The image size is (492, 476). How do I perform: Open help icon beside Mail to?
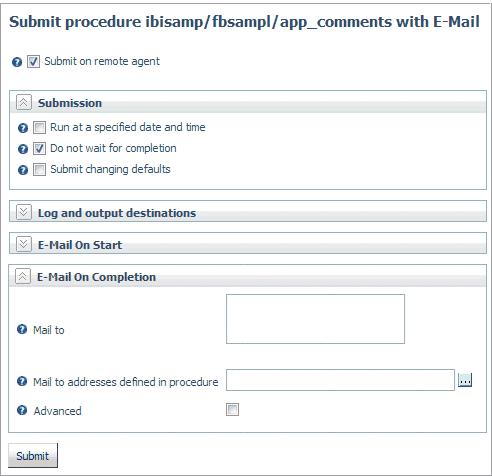(x=22, y=329)
